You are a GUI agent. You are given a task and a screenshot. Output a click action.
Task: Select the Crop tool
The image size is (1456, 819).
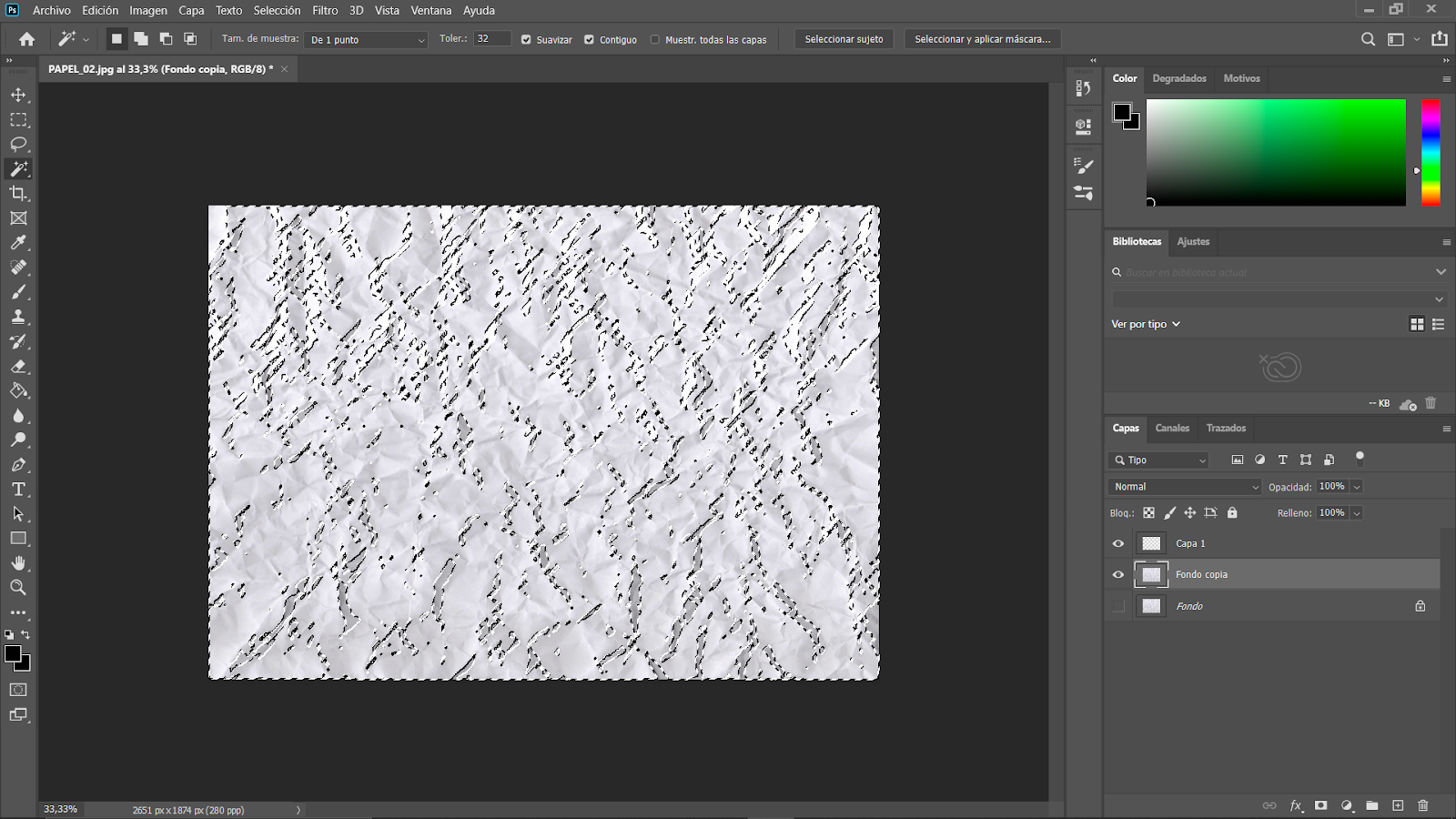tap(18, 193)
